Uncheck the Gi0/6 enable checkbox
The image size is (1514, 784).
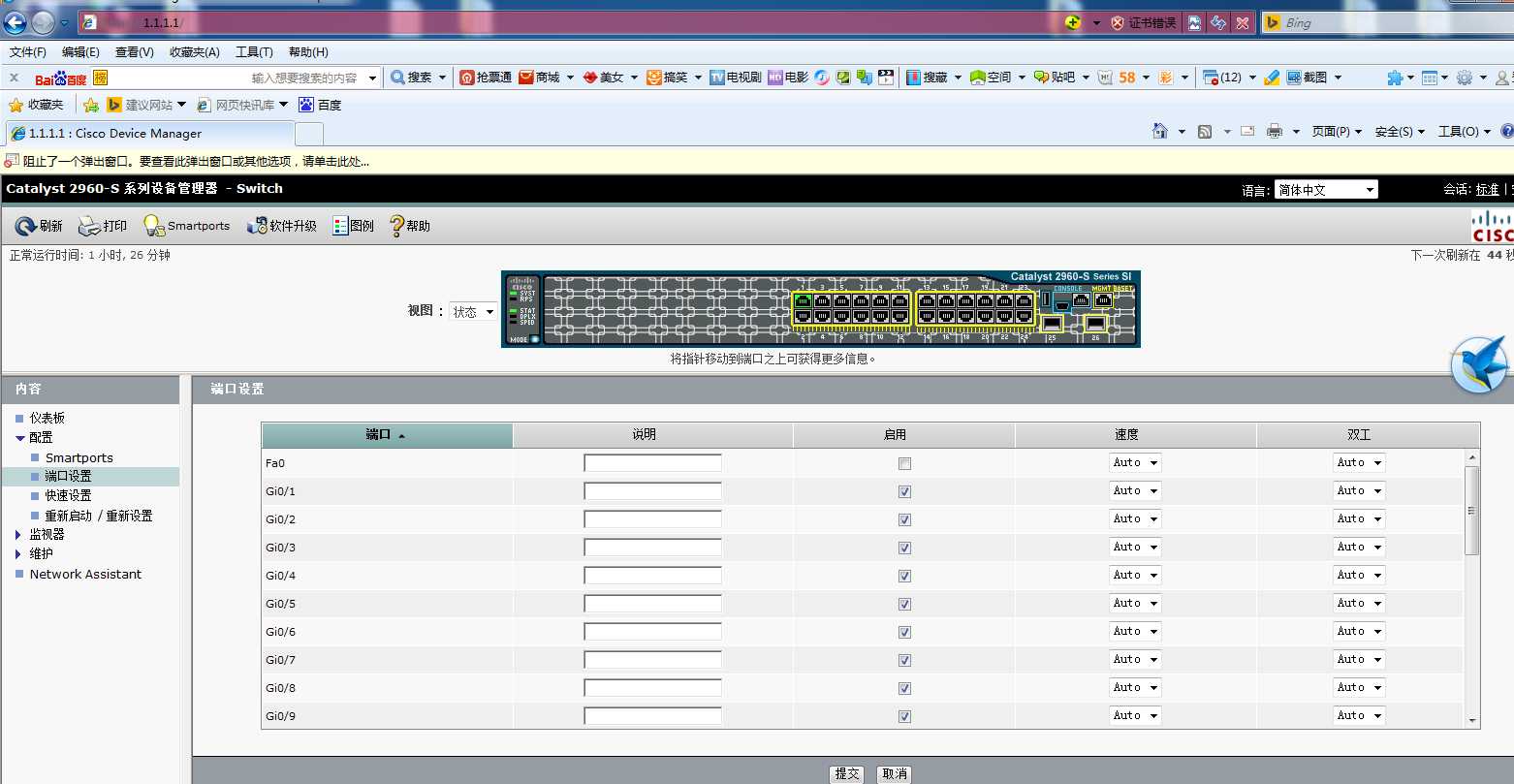(x=904, y=632)
